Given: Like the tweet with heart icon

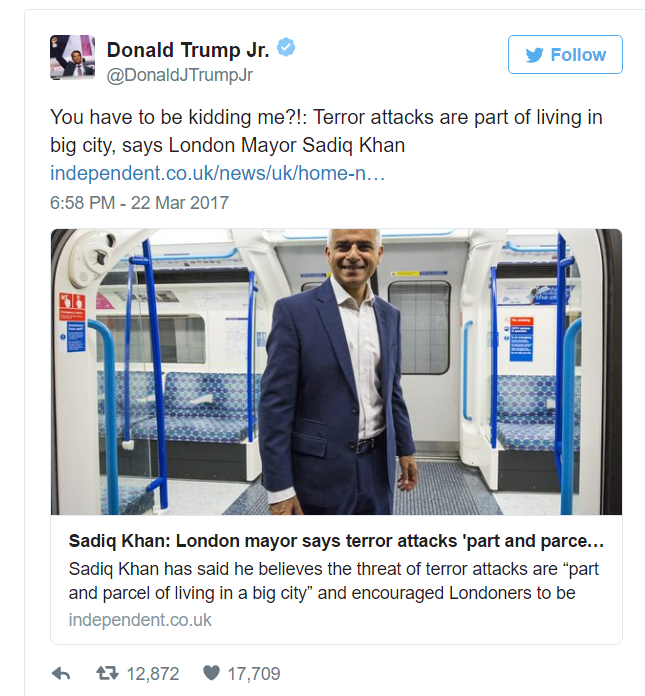Looking at the screenshot, I should tap(211, 673).
